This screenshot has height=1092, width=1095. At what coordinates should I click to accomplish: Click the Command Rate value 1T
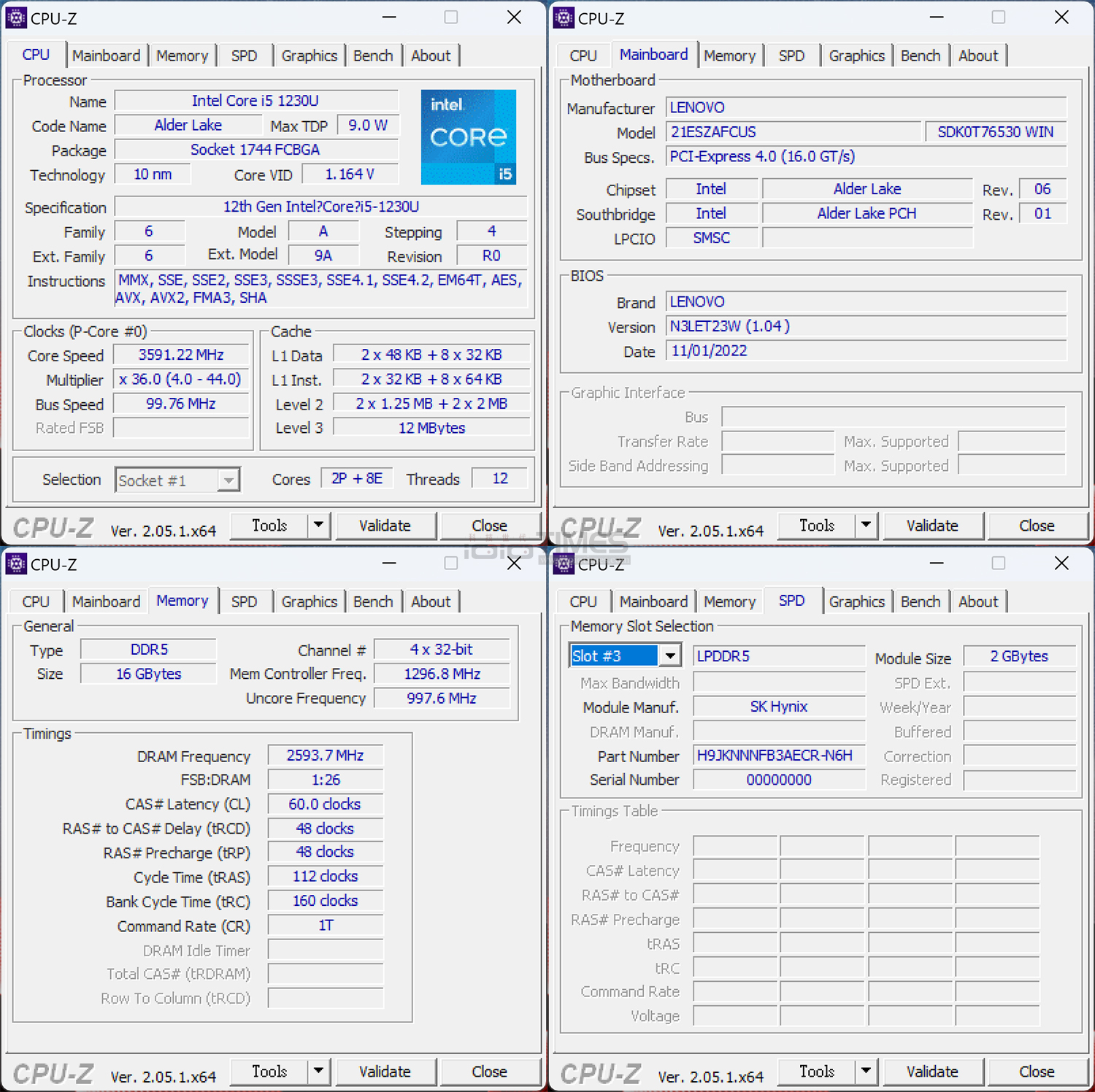[326, 926]
